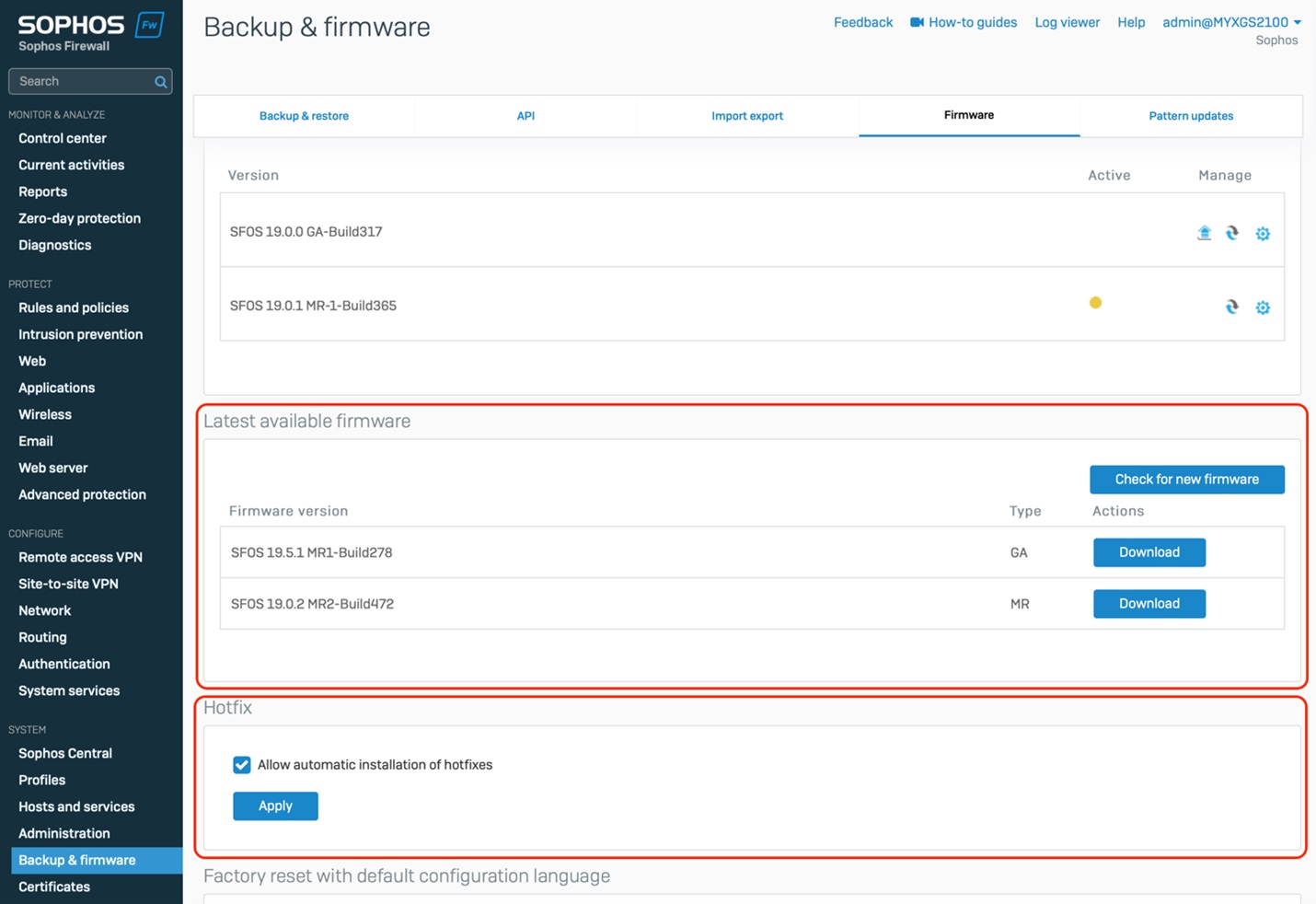Click the Log viewer link
This screenshot has height=904, width=1316.
pos(1067,22)
